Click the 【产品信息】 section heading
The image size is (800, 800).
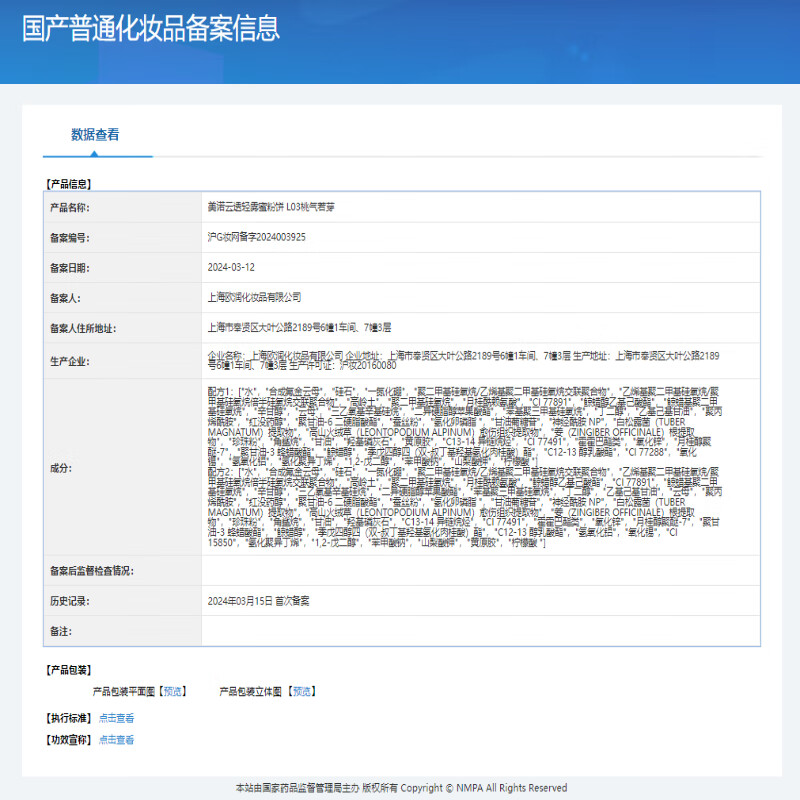[69, 184]
